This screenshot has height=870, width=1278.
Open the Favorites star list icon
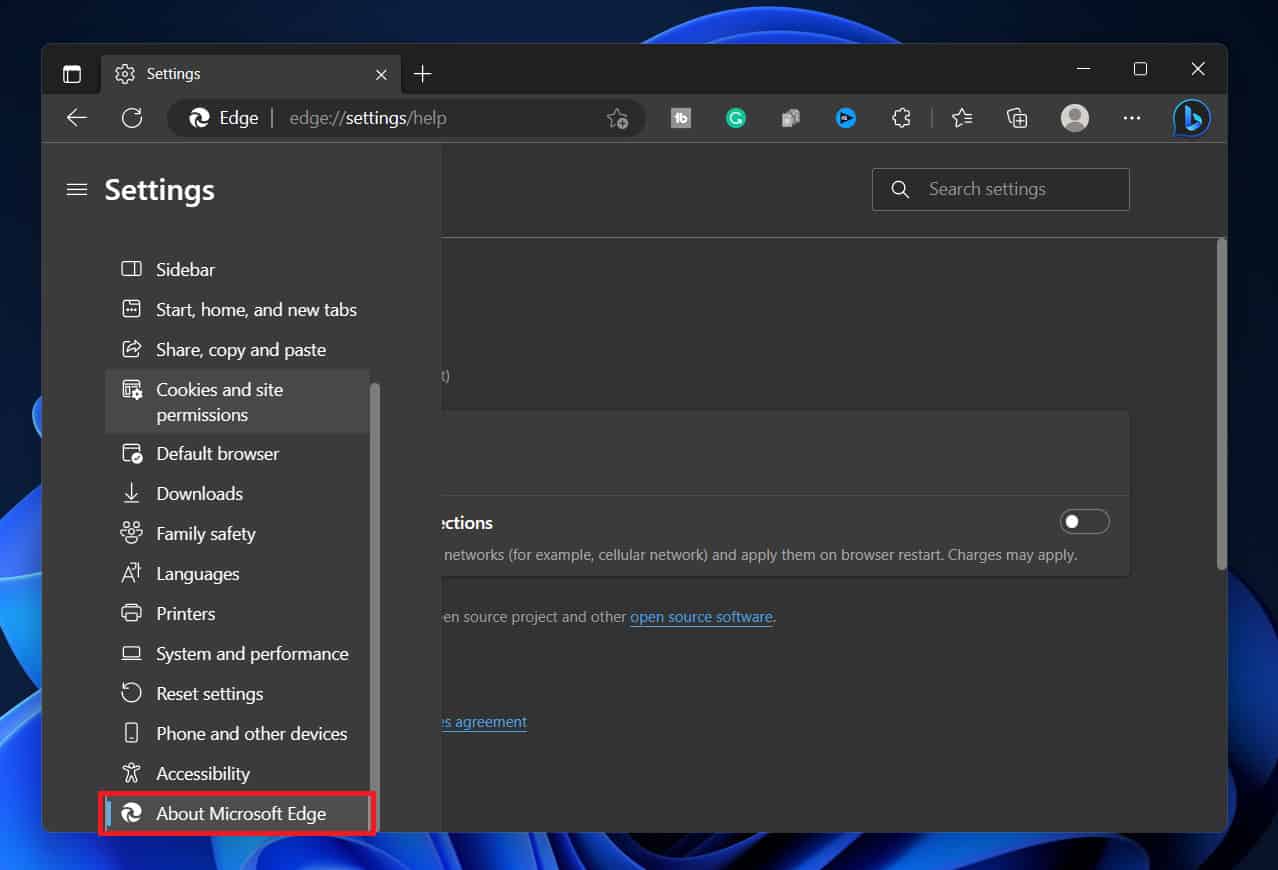tap(962, 118)
